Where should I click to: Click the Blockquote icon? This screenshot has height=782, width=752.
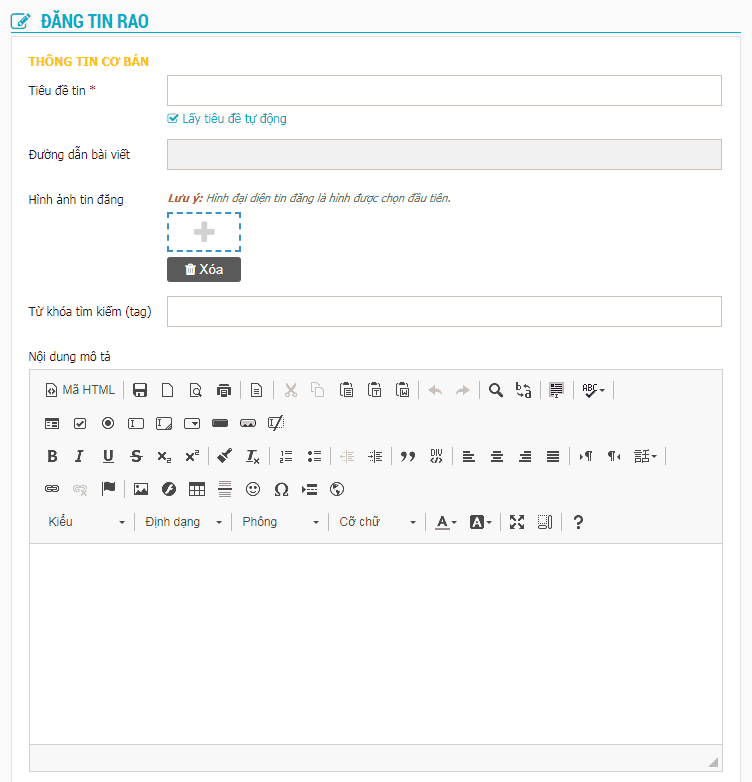407,456
